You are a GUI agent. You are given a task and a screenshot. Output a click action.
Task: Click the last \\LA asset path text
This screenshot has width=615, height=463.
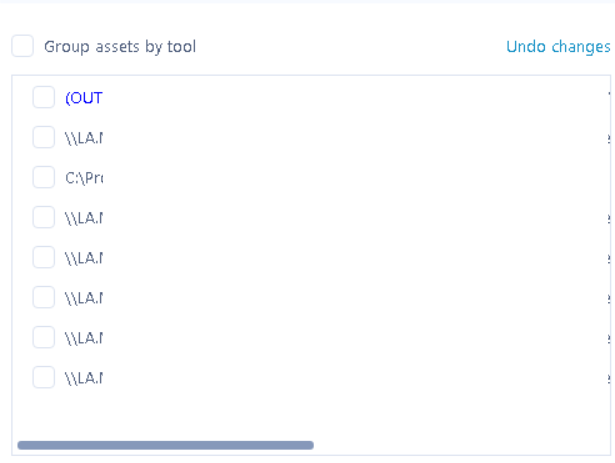[x=84, y=378]
